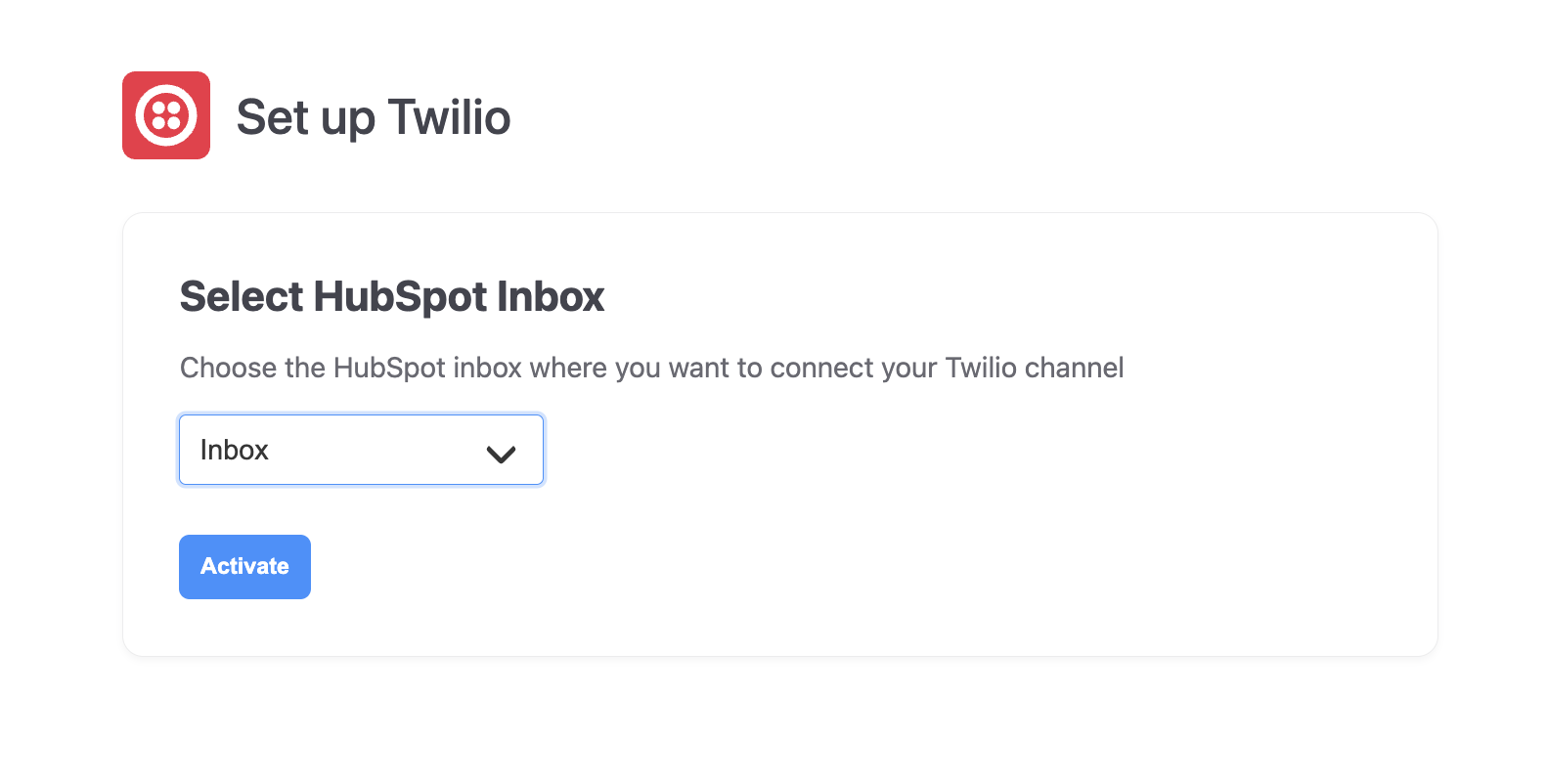Select the "Inbox" value in the combo box
The height and width of the screenshot is (784, 1547).
coord(235,450)
